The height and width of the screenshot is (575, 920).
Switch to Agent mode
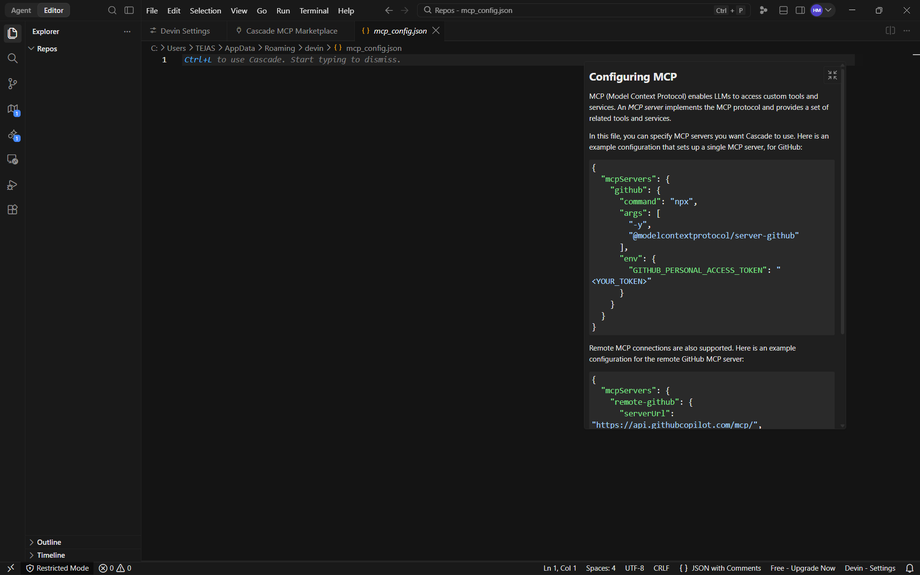21,11
